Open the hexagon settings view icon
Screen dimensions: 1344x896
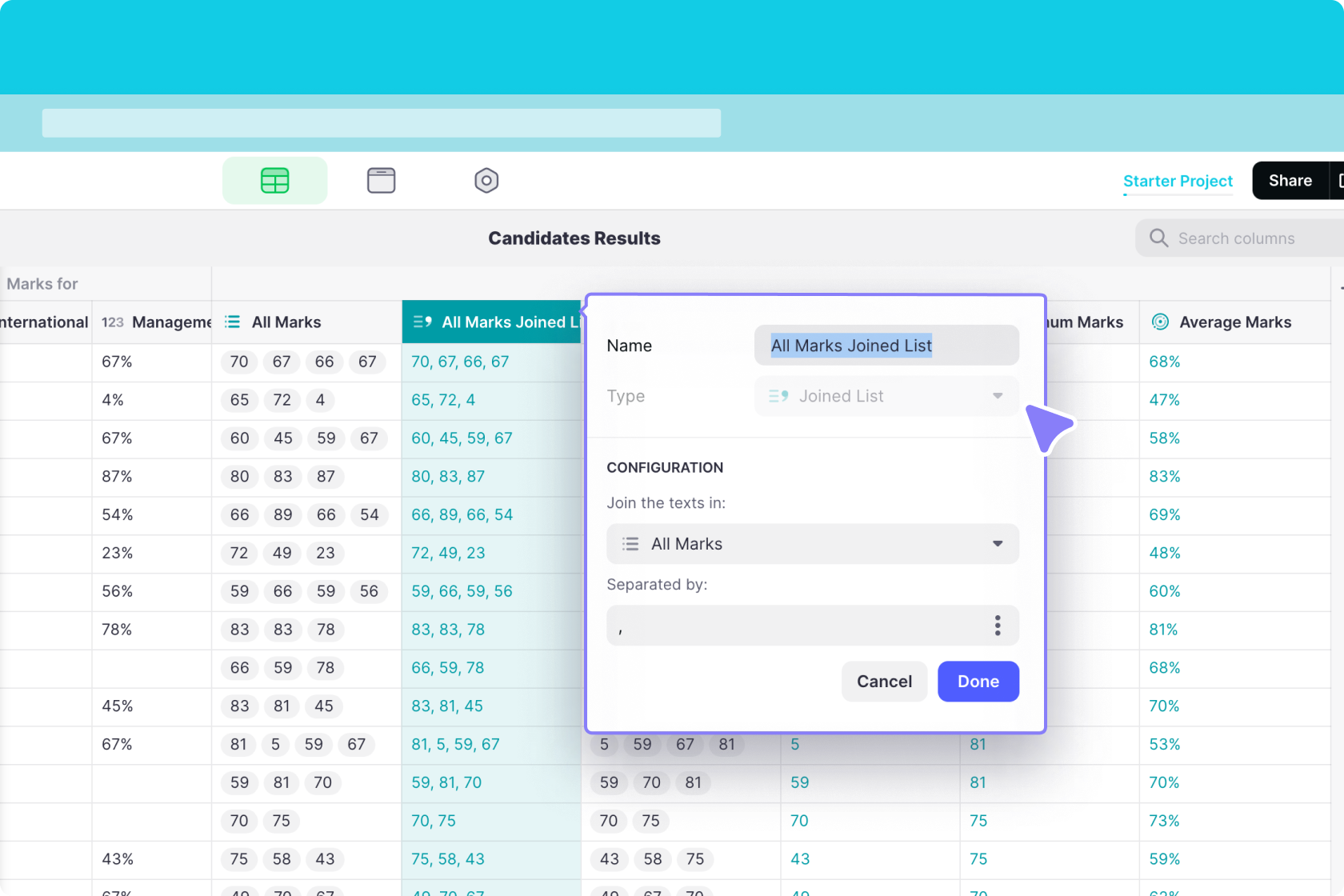point(486,181)
